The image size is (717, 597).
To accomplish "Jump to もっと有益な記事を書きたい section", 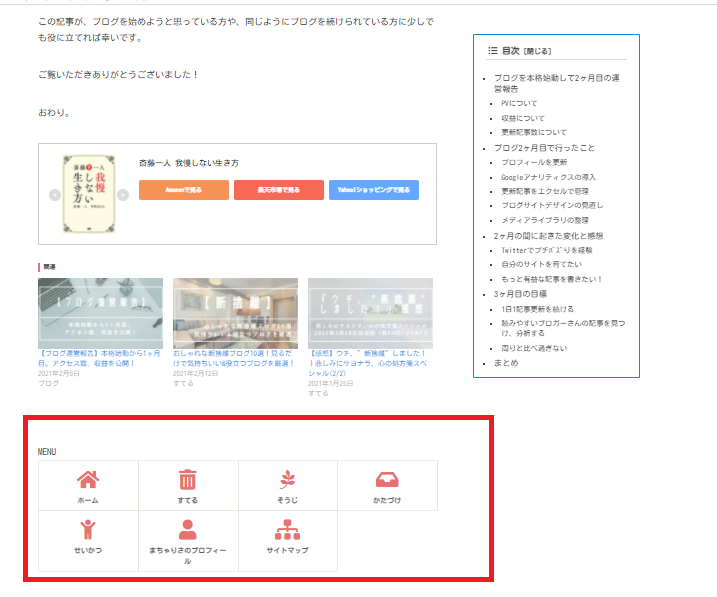I will (551, 279).
